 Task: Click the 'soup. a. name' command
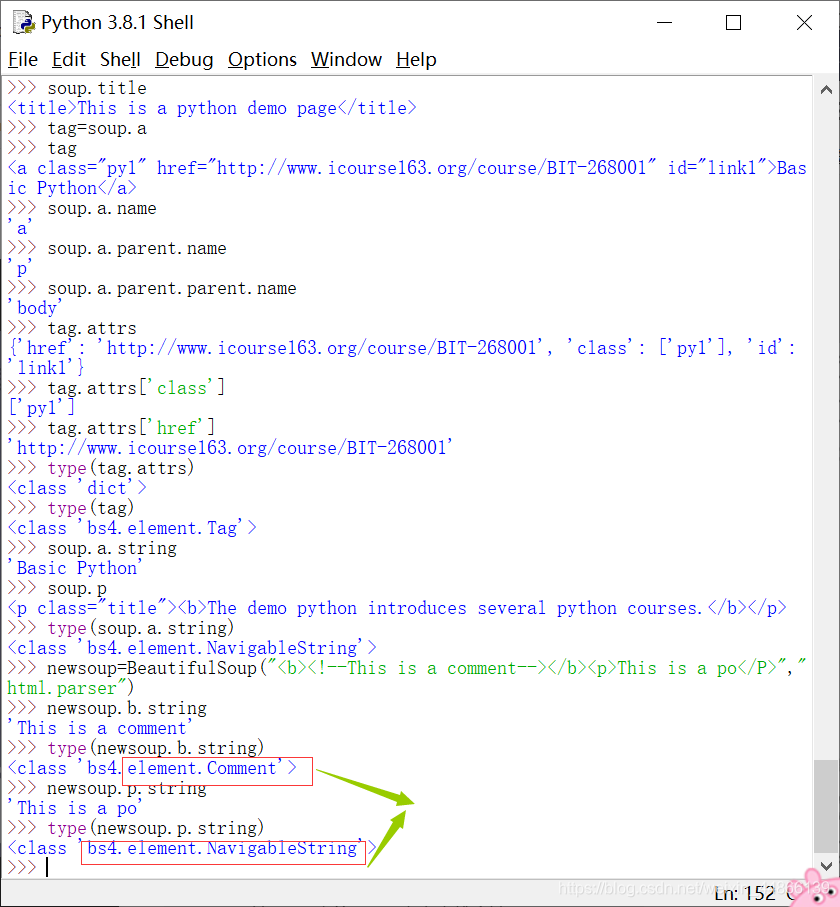click(x=102, y=208)
